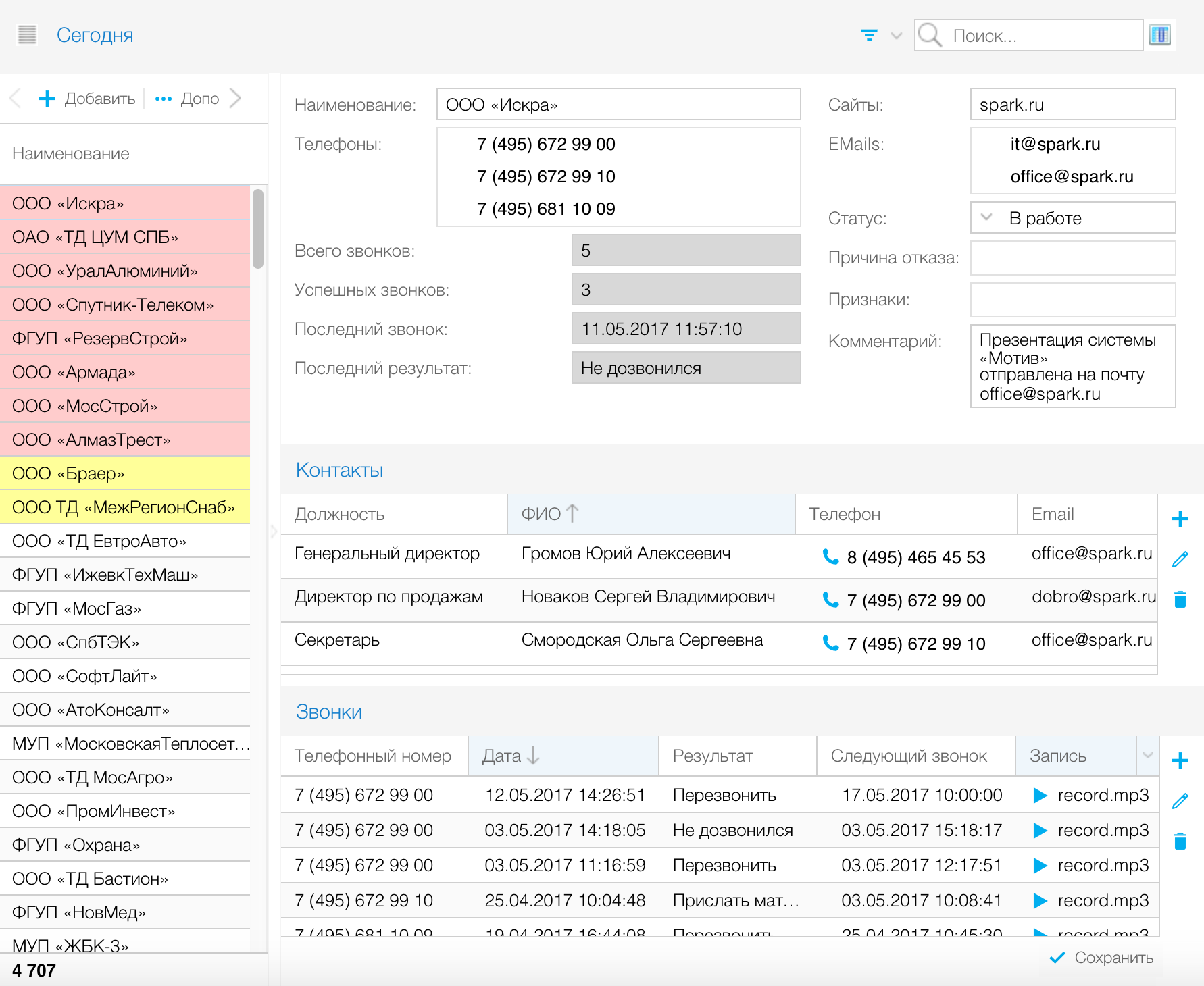Expand the Запись column dropdown arrow

pos(1147,755)
